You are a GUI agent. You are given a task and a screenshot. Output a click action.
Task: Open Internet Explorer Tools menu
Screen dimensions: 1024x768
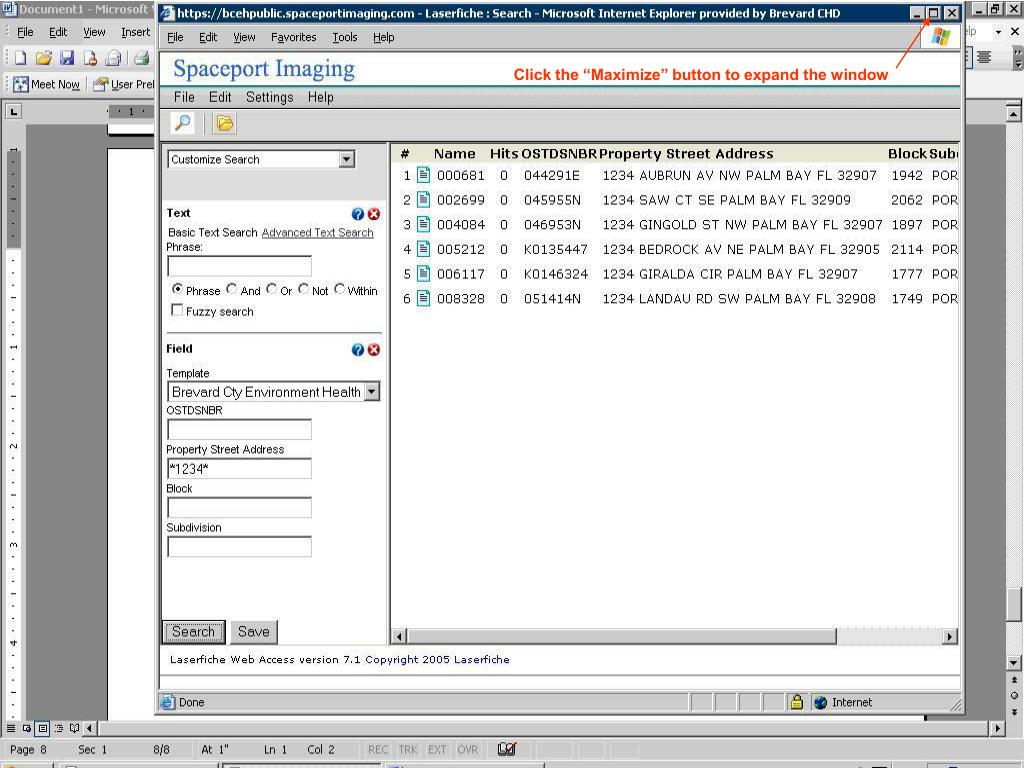click(x=345, y=37)
